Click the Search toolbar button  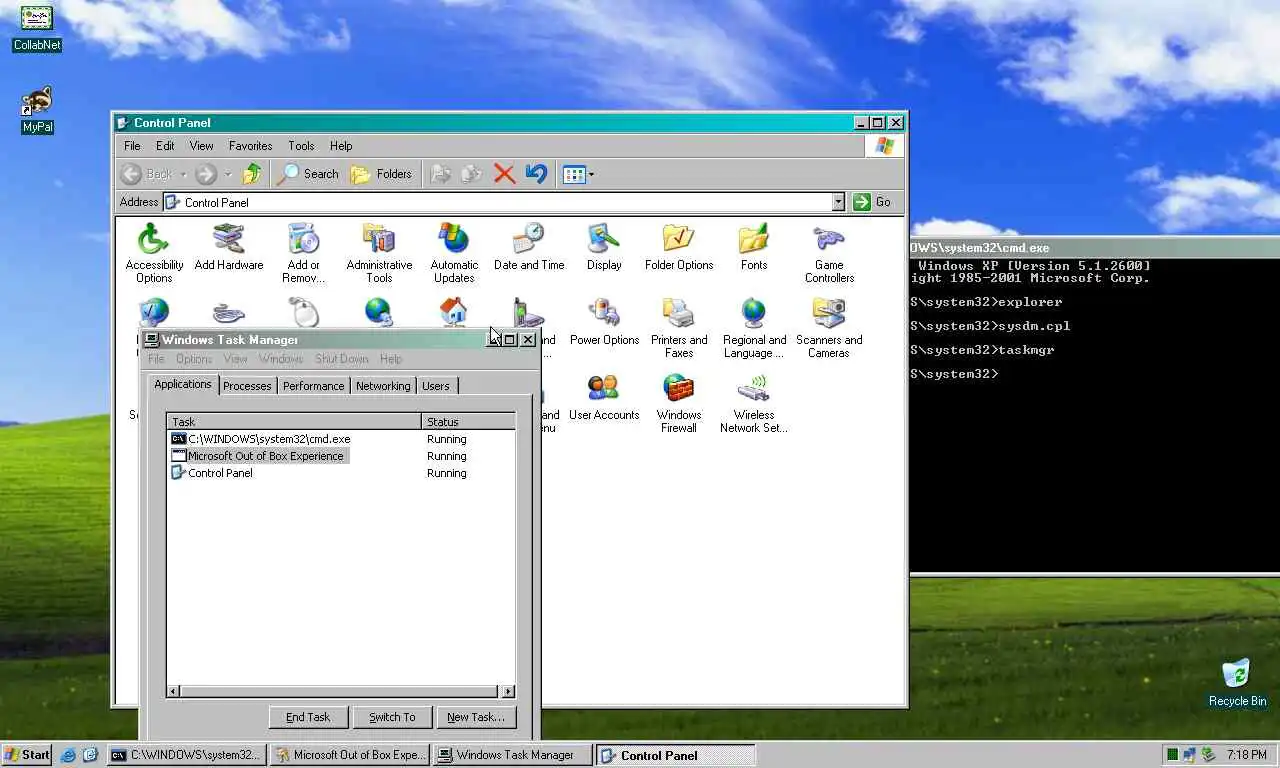(309, 174)
